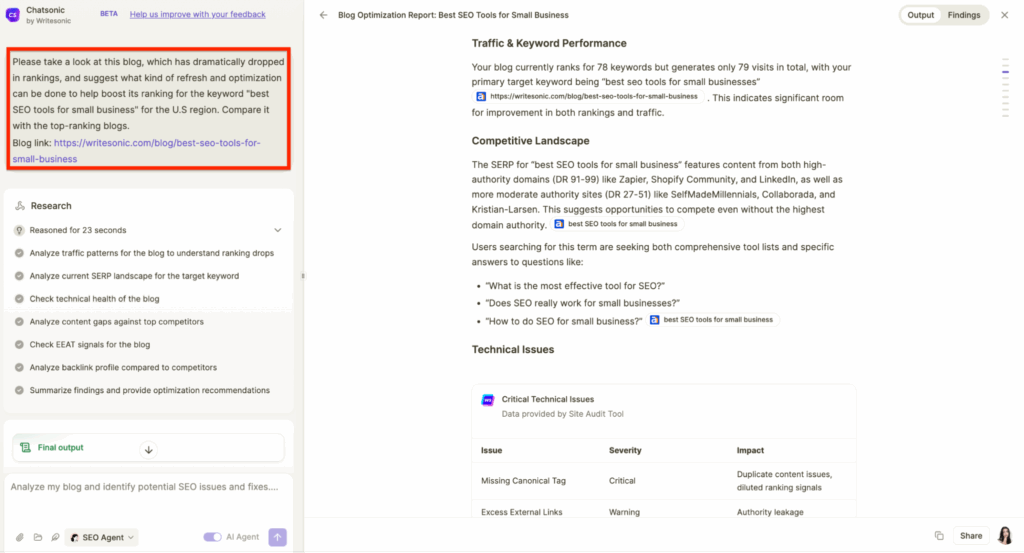Click the source chip after 'domain authority'
The image size is (1024, 553).
(616, 224)
